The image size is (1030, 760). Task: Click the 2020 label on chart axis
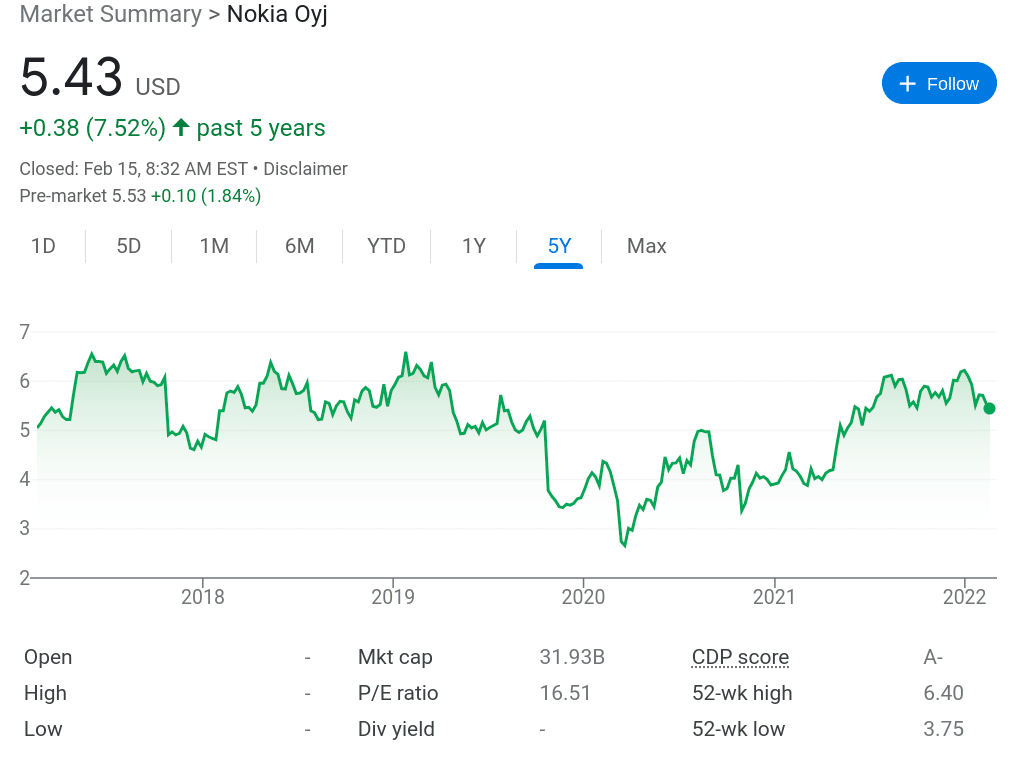point(584,597)
